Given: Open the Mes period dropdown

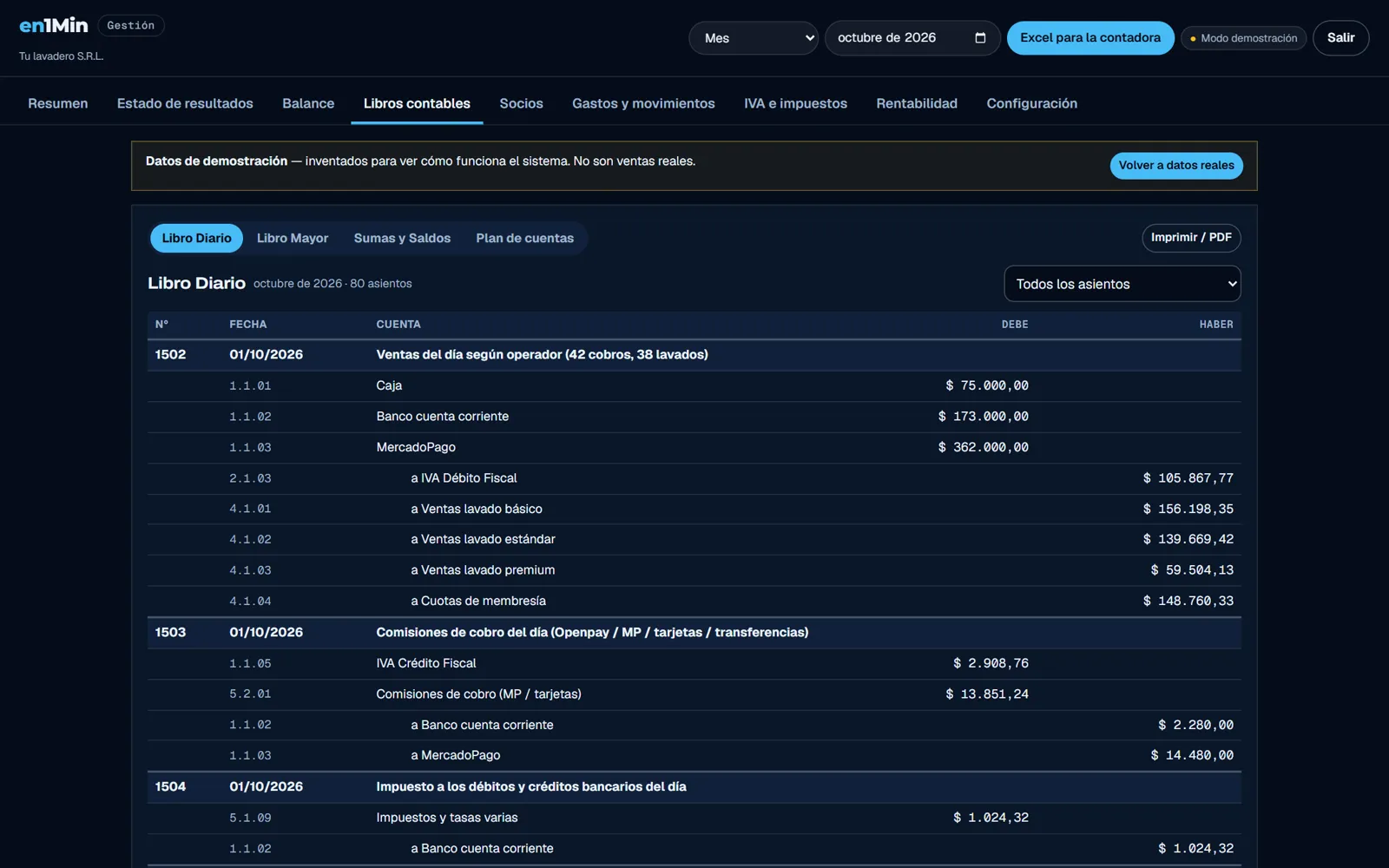Looking at the screenshot, I should [x=754, y=38].
